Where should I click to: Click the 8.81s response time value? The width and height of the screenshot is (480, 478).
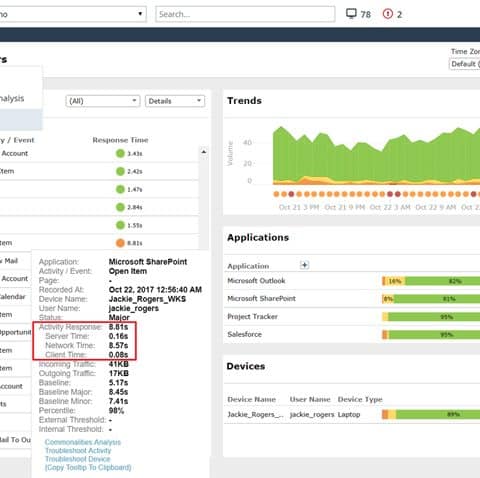tap(135, 243)
